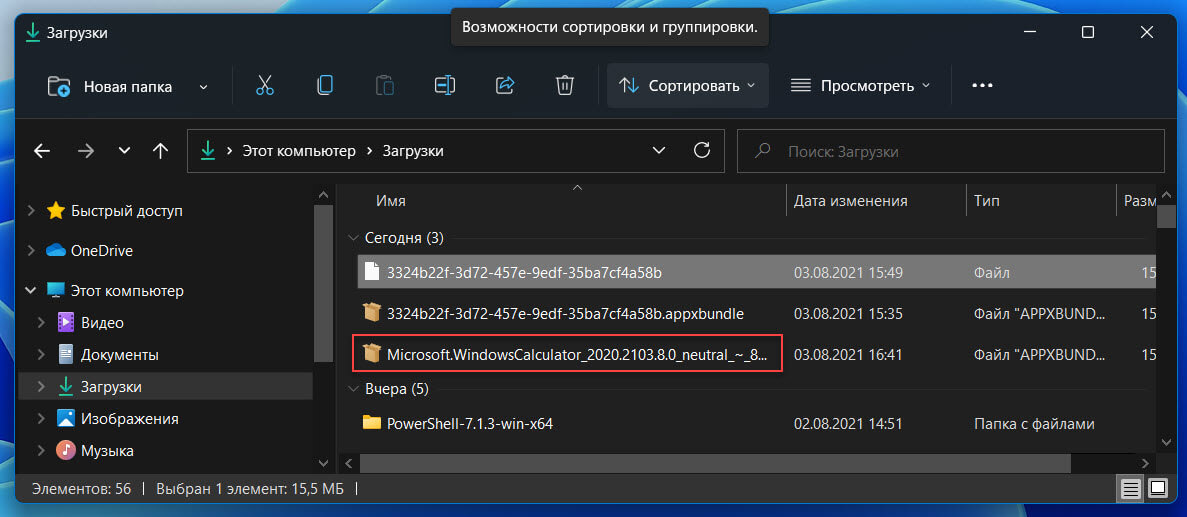This screenshot has height=517, width=1187.
Task: Click inside the Поиск: Загрузки search field
Action: click(950, 151)
